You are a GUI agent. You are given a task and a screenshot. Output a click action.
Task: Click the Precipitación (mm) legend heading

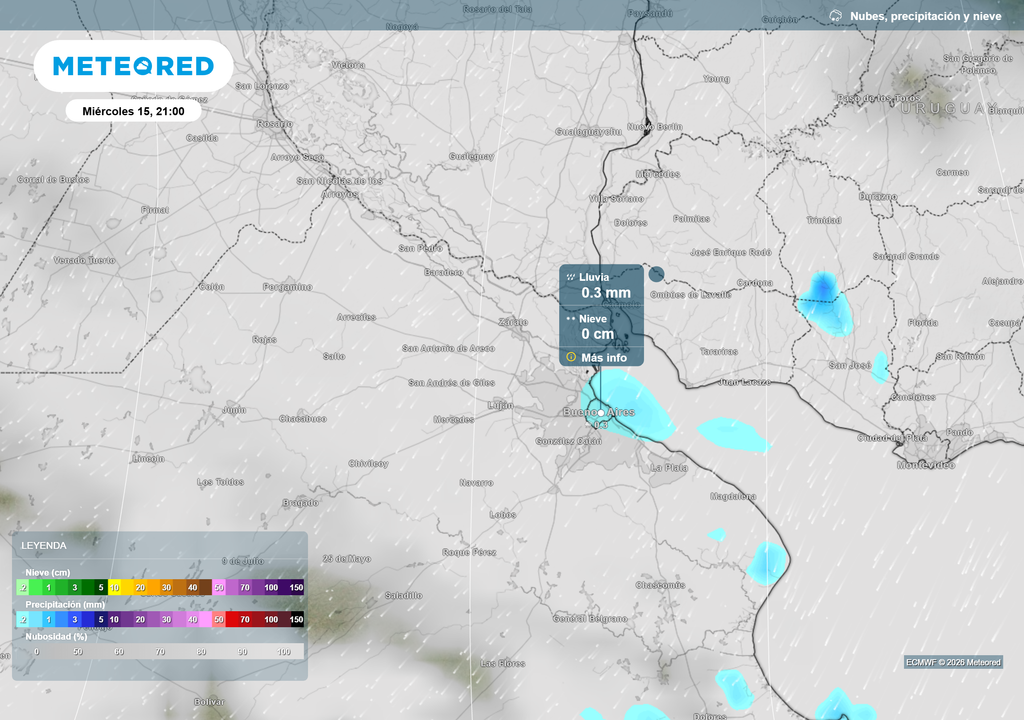65,604
